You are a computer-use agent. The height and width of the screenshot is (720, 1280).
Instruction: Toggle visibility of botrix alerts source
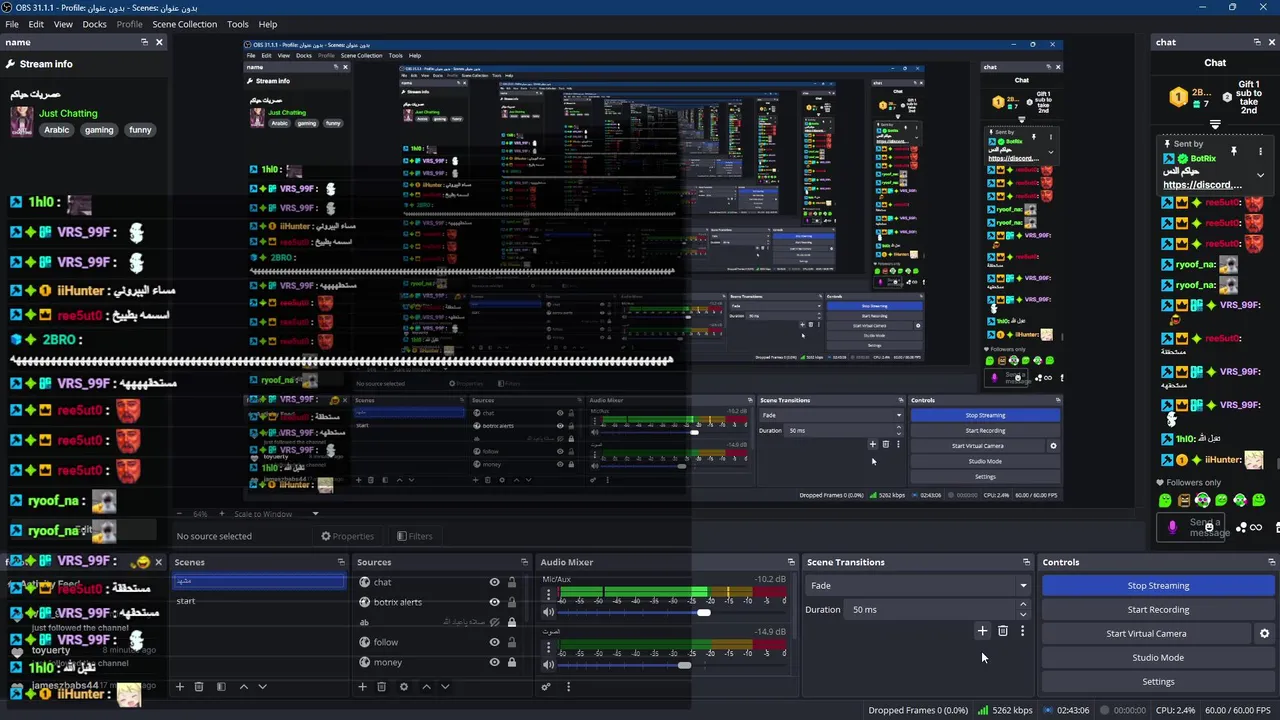(494, 602)
